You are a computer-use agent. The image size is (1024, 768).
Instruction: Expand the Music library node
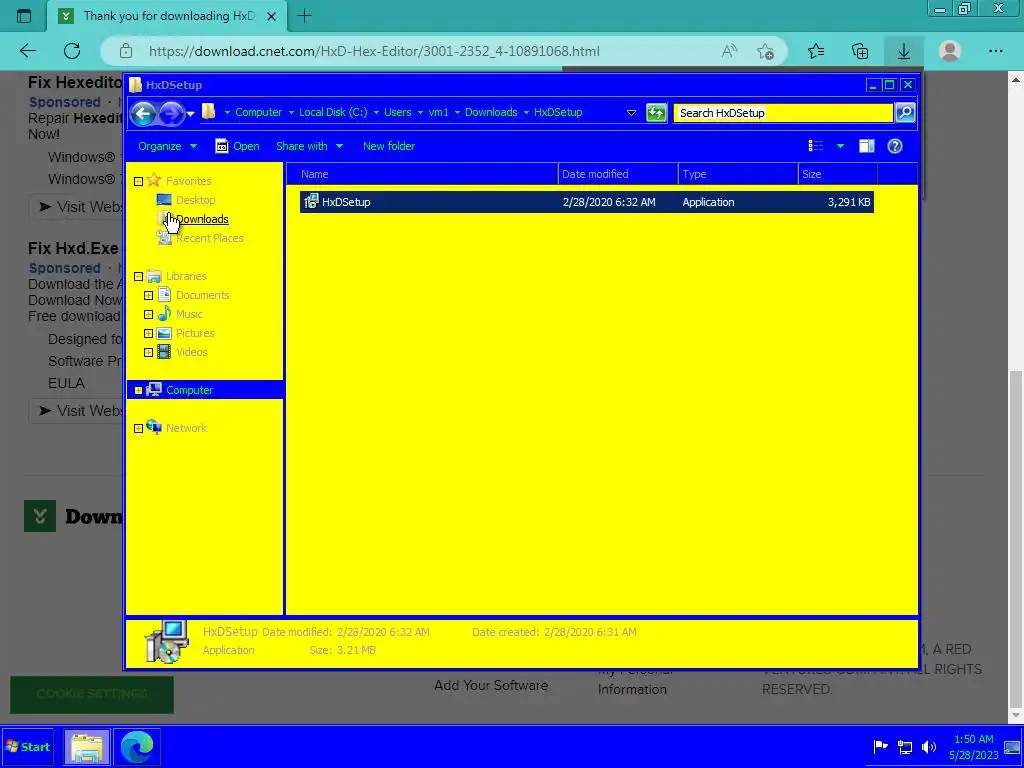point(148,315)
